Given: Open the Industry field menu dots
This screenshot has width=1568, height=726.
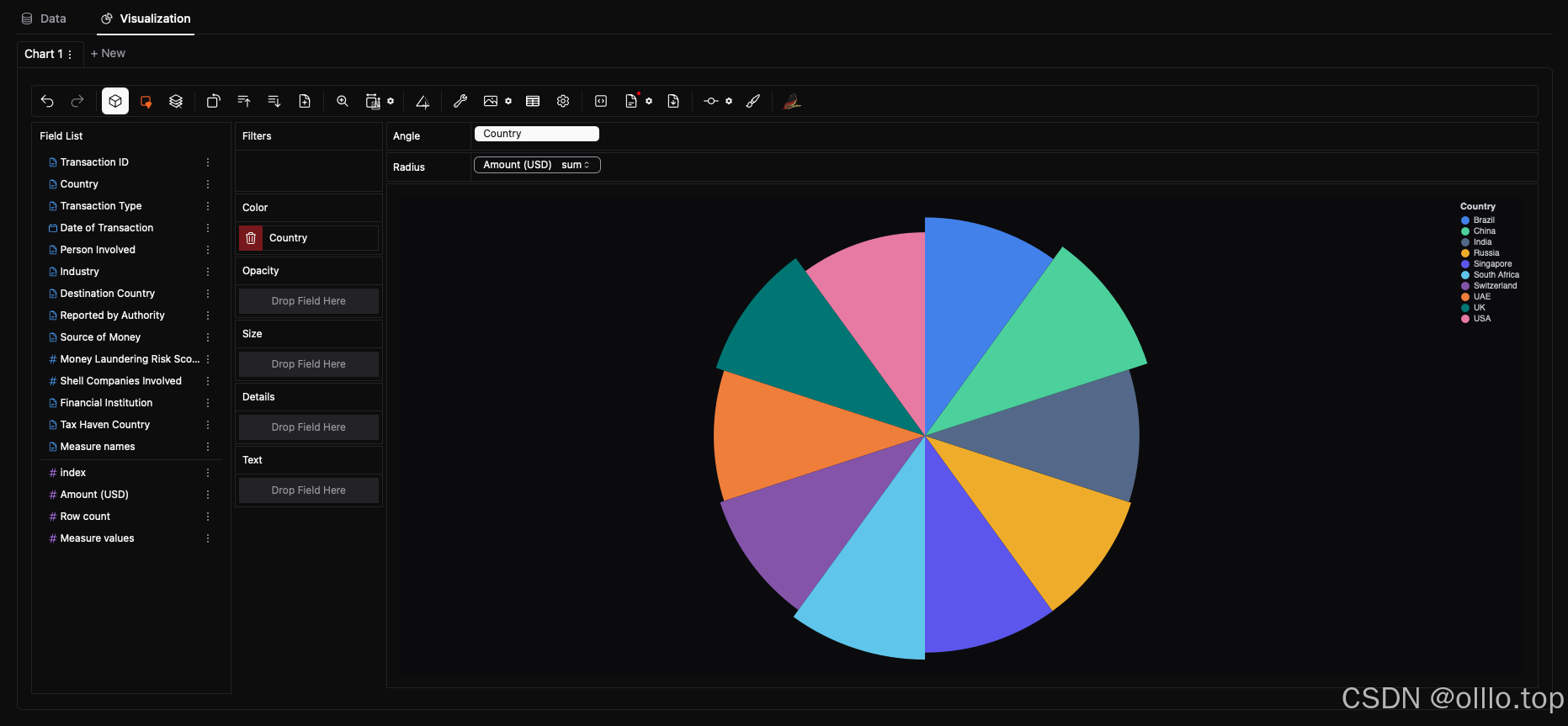Looking at the screenshot, I should tap(208, 272).
